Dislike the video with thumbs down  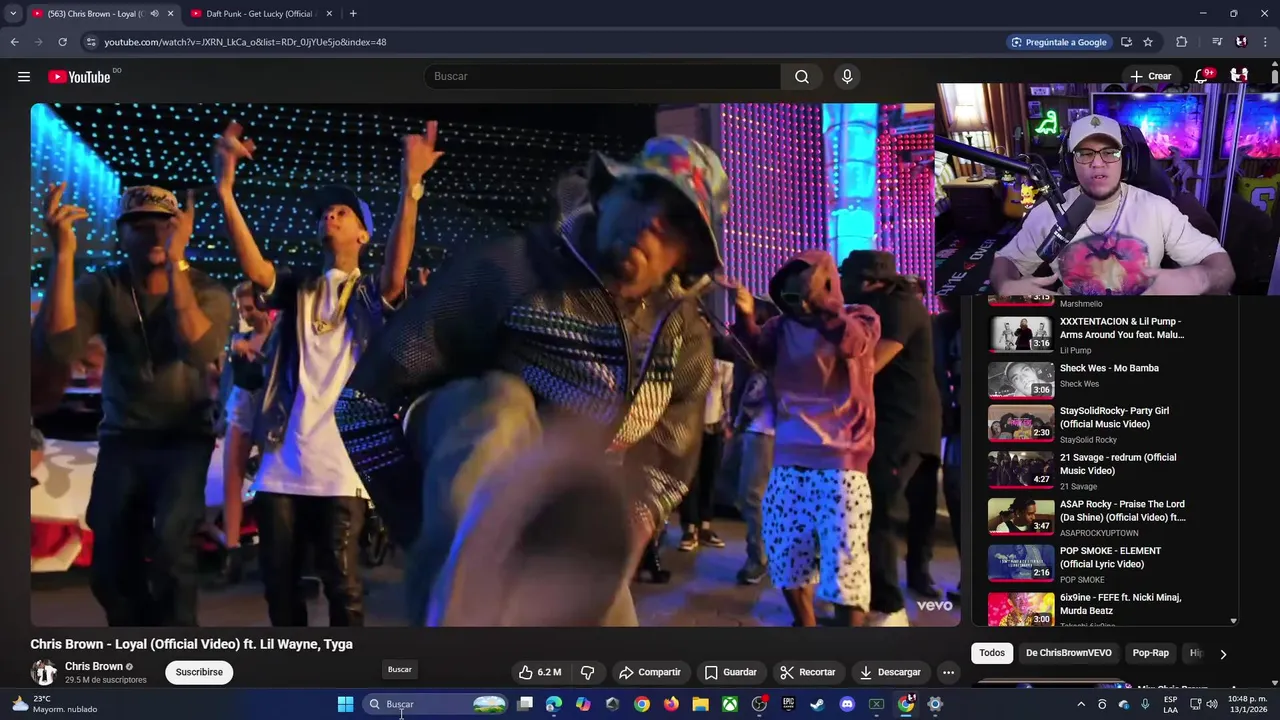click(588, 672)
